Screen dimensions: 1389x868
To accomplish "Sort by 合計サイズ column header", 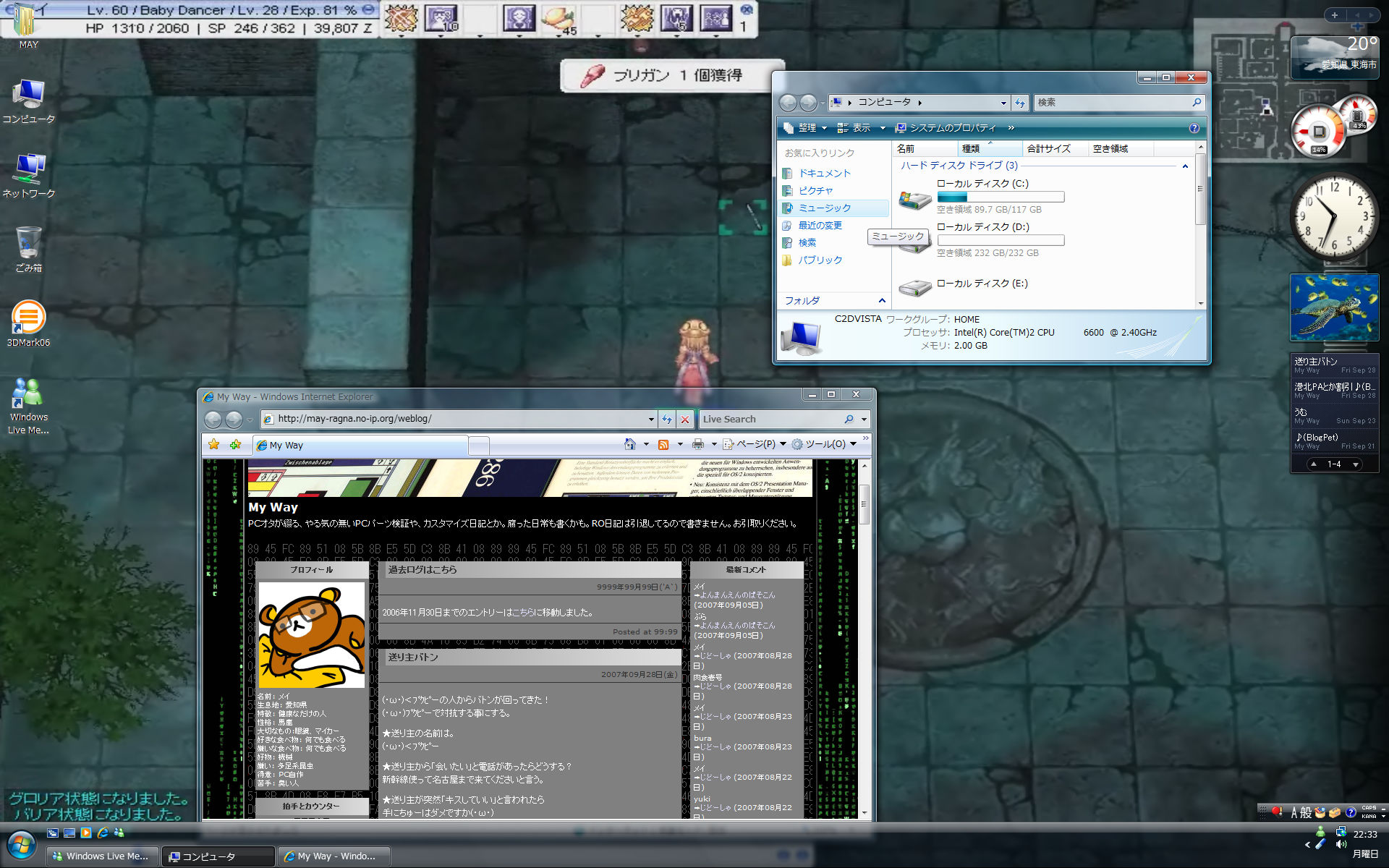I will click(1055, 148).
